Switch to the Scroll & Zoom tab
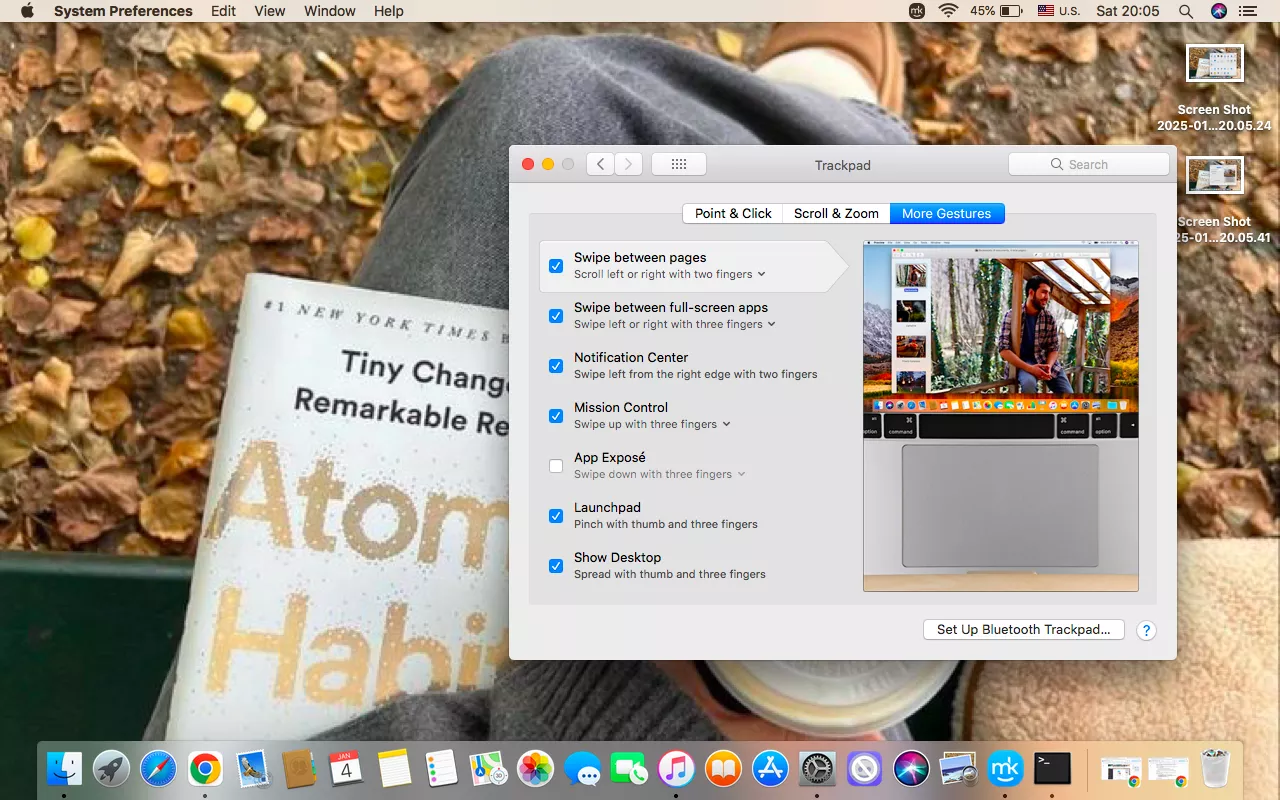Screen dimensions: 1280x800 point(836,213)
